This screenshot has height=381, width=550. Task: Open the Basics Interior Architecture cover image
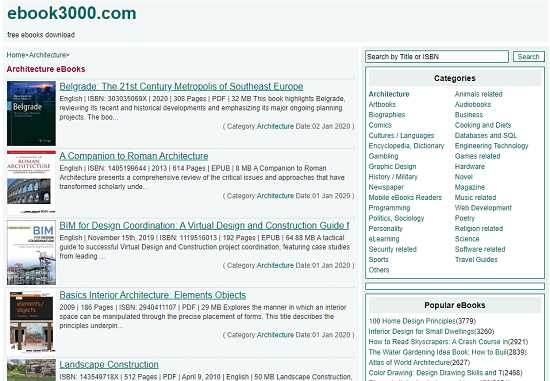pos(31,322)
